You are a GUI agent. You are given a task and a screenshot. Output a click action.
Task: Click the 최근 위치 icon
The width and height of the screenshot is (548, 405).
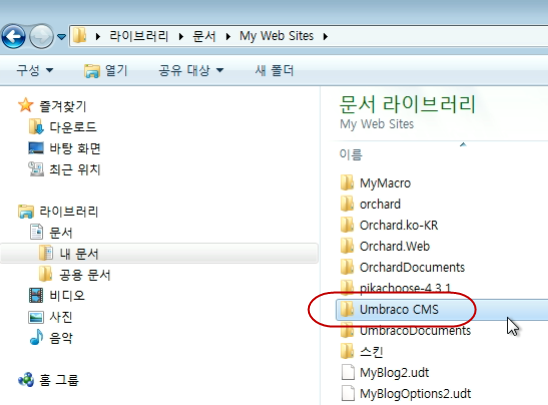pyautogui.click(x=36, y=169)
